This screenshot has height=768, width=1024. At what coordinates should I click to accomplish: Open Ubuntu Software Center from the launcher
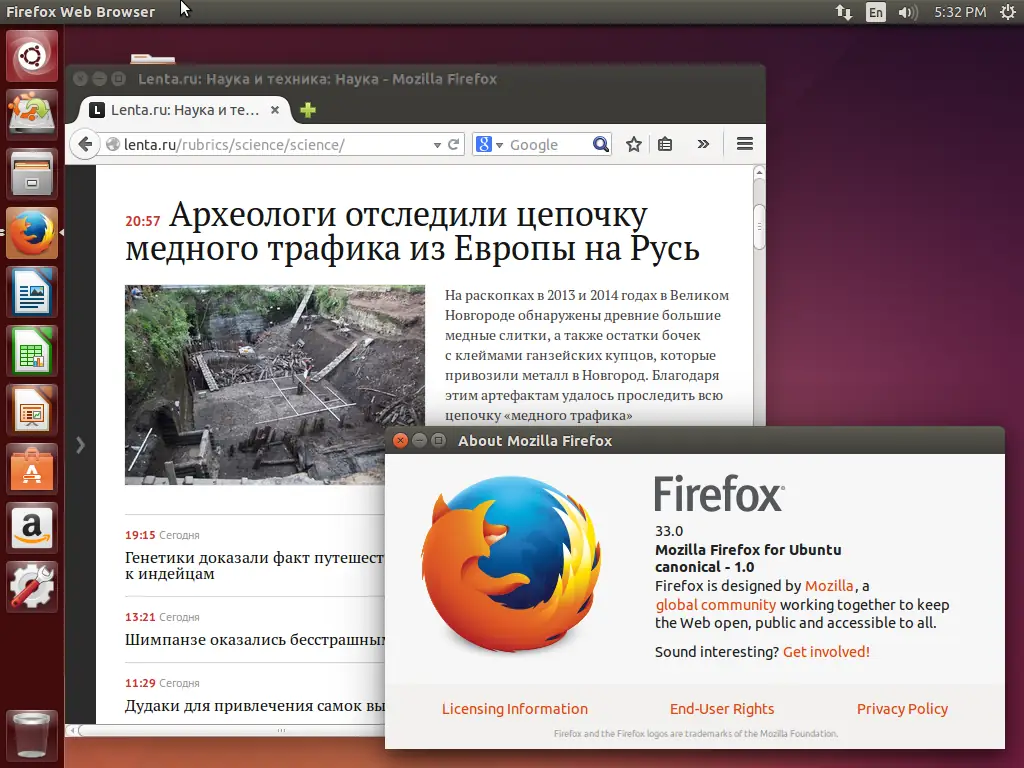tap(31, 469)
